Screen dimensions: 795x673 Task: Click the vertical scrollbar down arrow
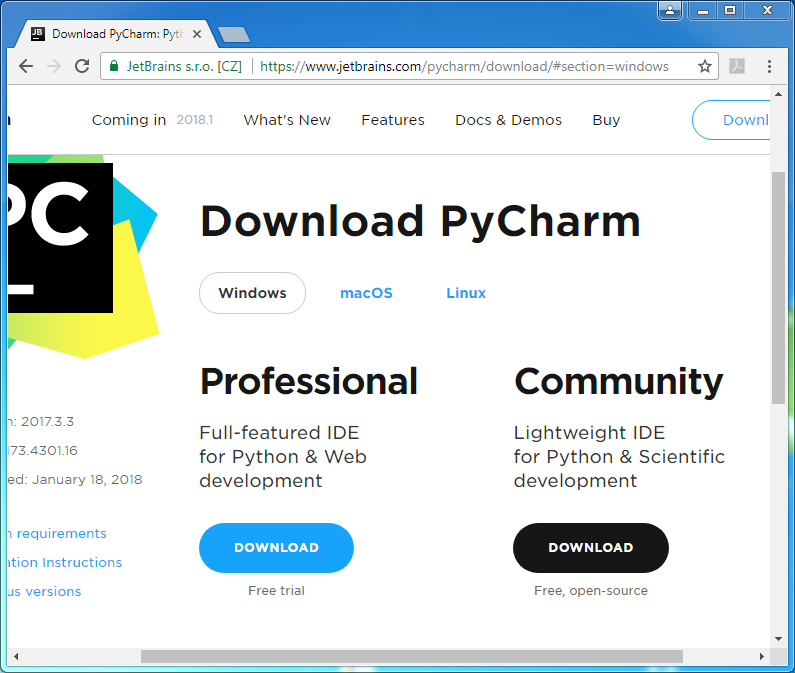778,639
